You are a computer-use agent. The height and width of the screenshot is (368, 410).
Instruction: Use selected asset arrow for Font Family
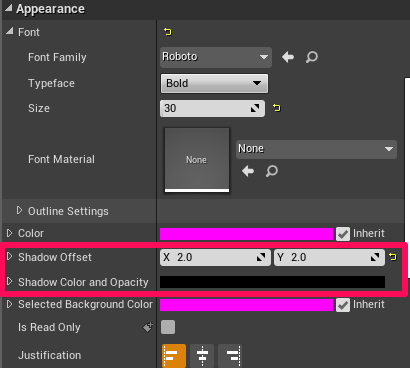[x=288, y=57]
